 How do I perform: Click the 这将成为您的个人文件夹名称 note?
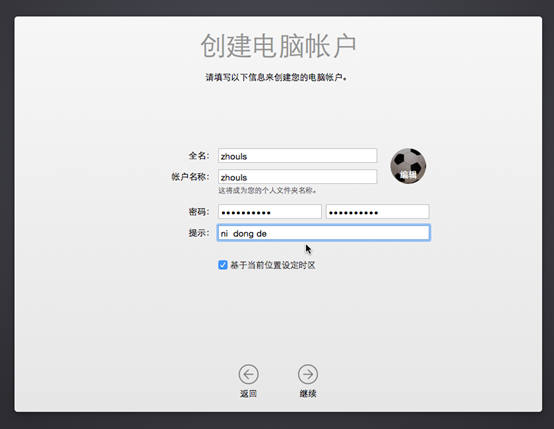point(267,191)
